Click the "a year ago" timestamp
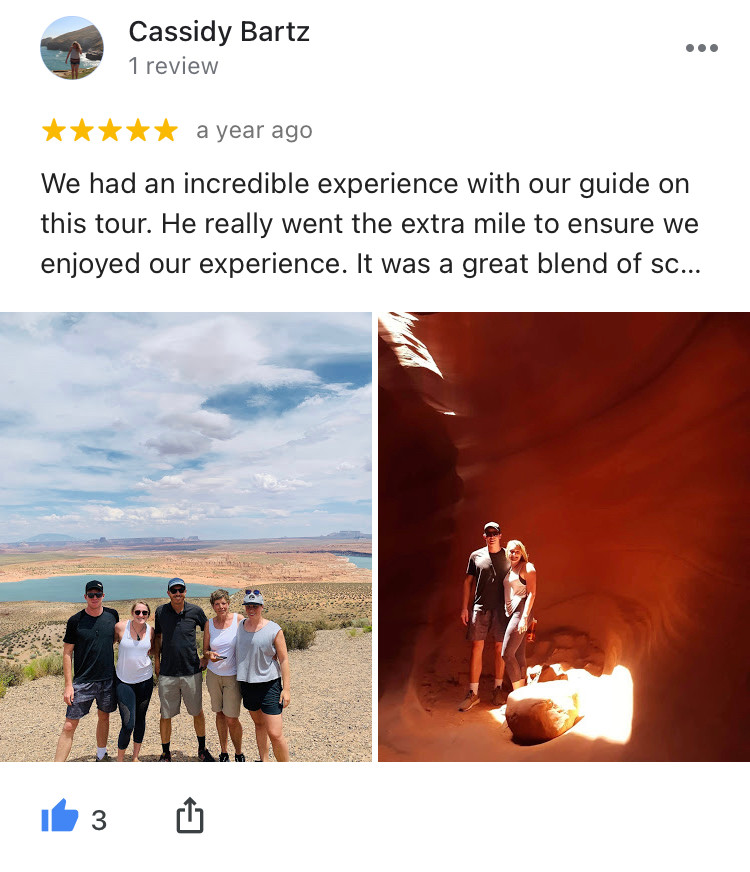Image resolution: width=750 pixels, height=872 pixels. [255, 131]
